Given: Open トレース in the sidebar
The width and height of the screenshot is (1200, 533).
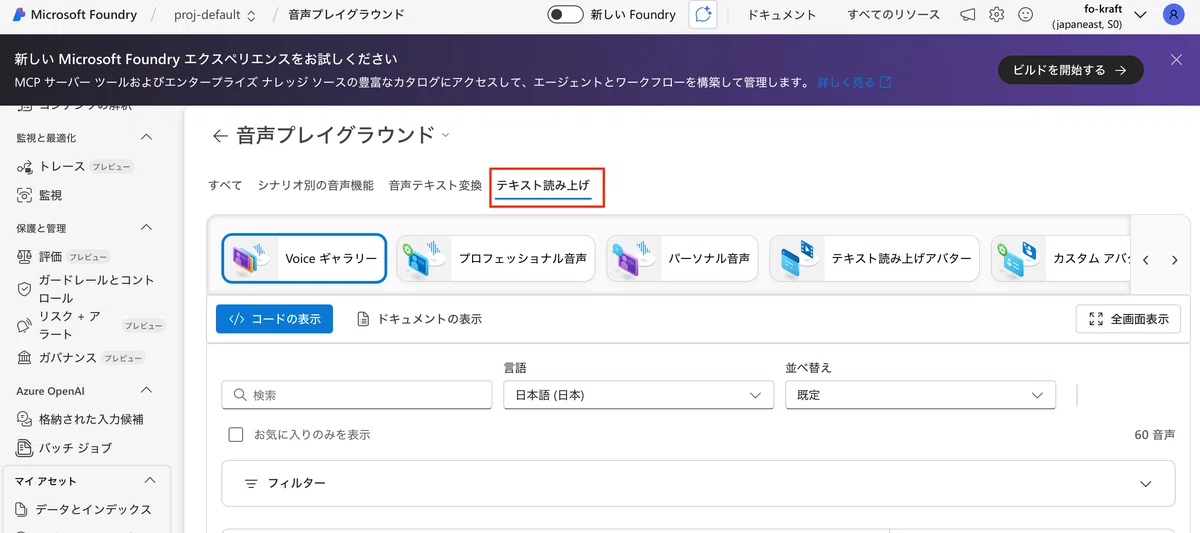Looking at the screenshot, I should pyautogui.click(x=75, y=166).
